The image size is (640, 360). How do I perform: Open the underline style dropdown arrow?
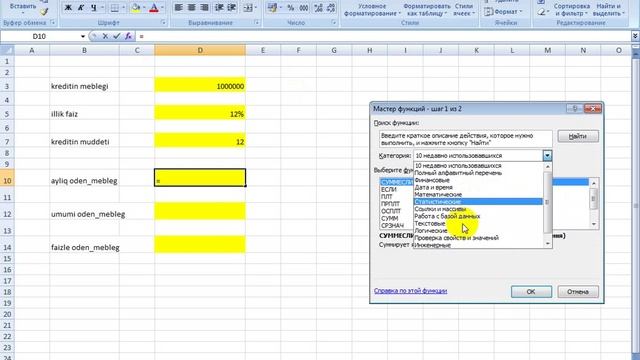point(102,8)
